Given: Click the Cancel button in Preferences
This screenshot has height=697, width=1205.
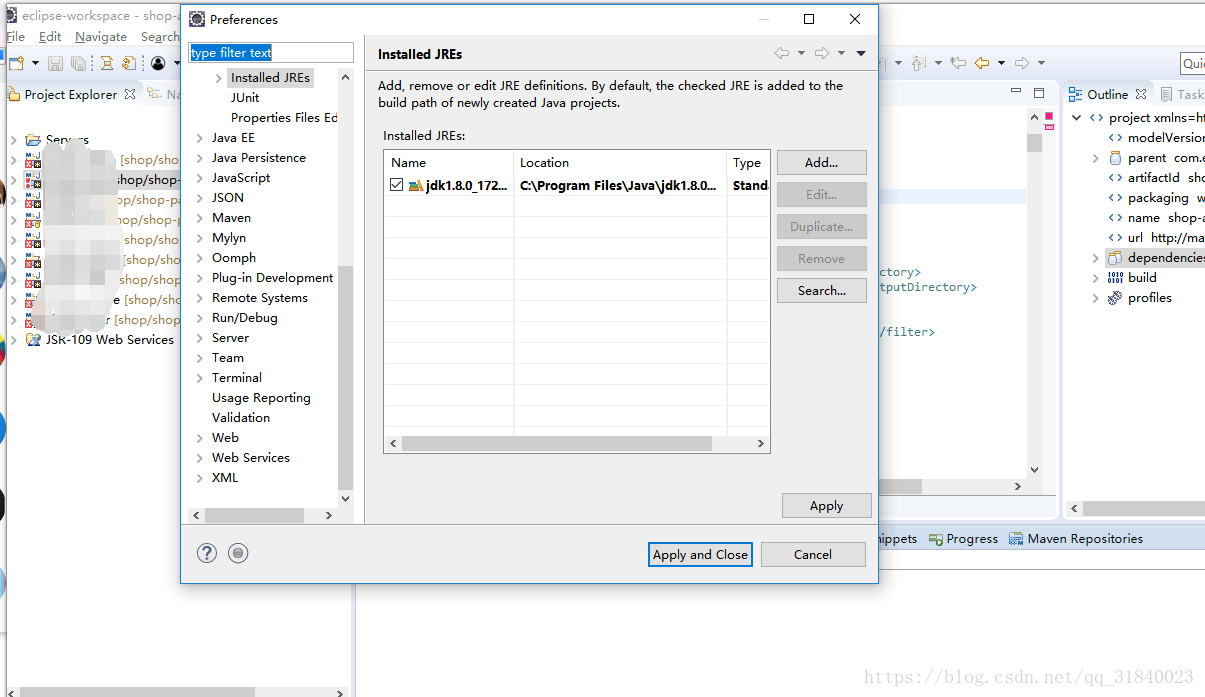Looking at the screenshot, I should (x=812, y=554).
